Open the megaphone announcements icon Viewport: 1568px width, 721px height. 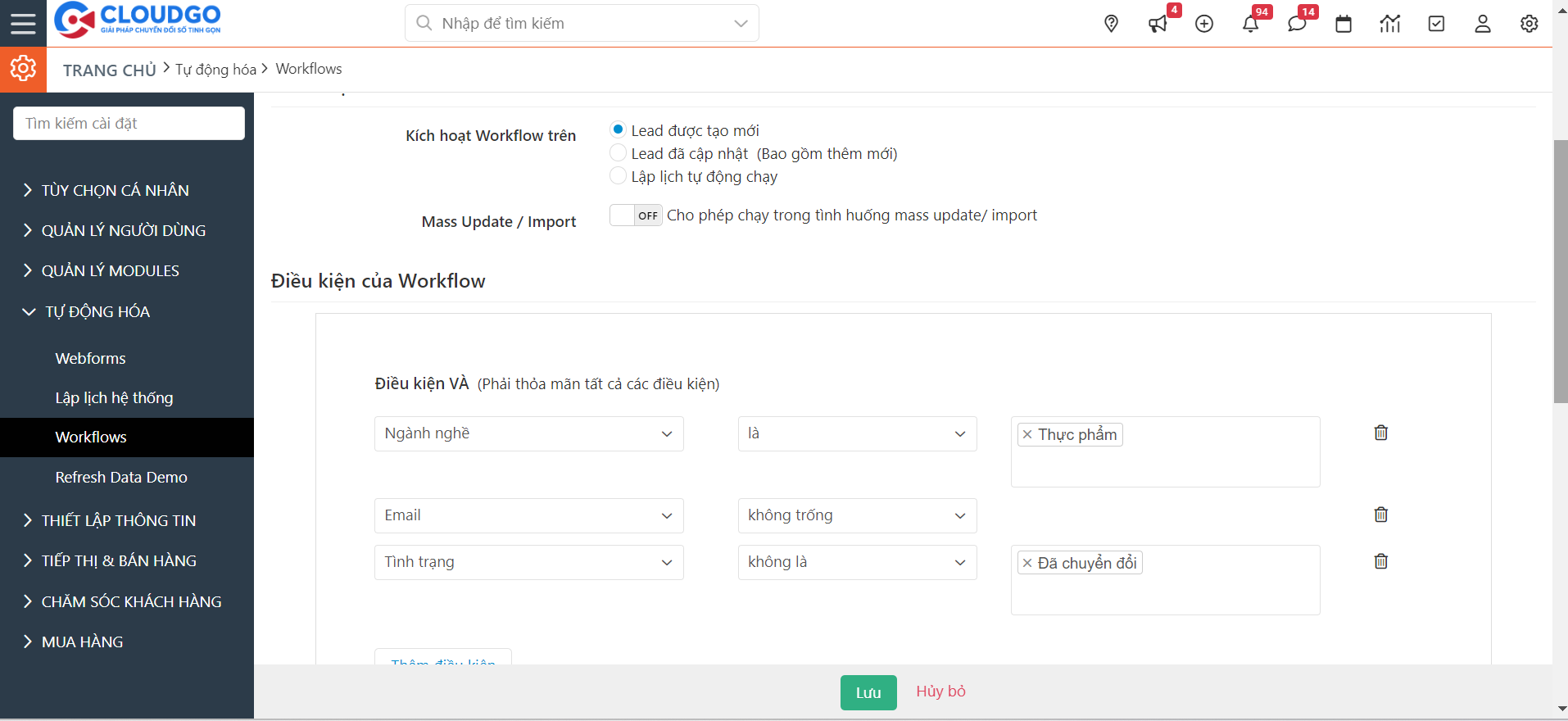(1158, 24)
